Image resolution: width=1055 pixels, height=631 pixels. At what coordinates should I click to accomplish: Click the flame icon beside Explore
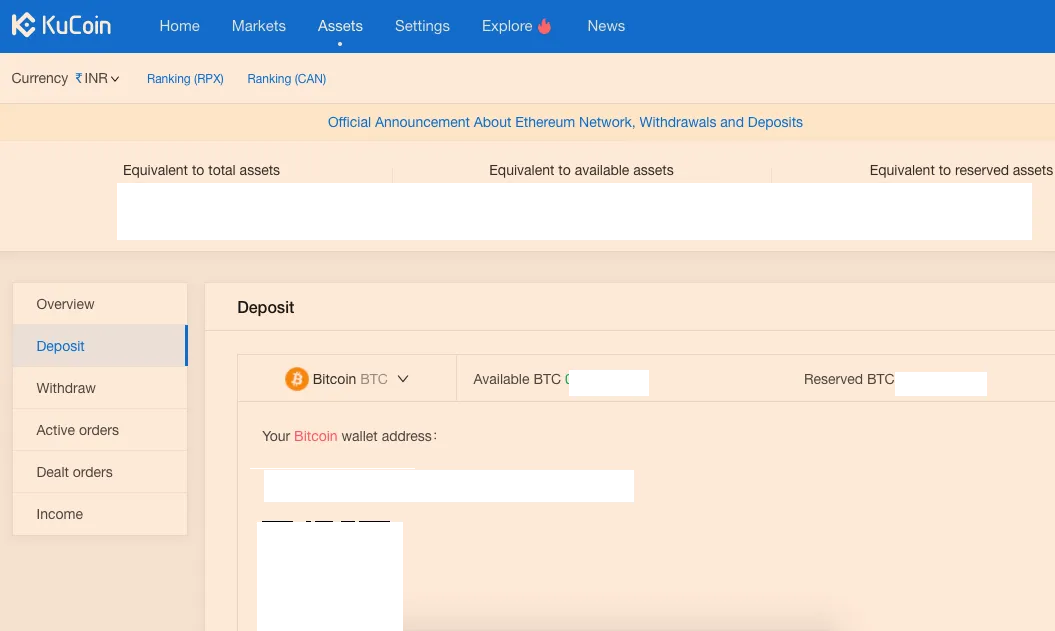pos(545,26)
